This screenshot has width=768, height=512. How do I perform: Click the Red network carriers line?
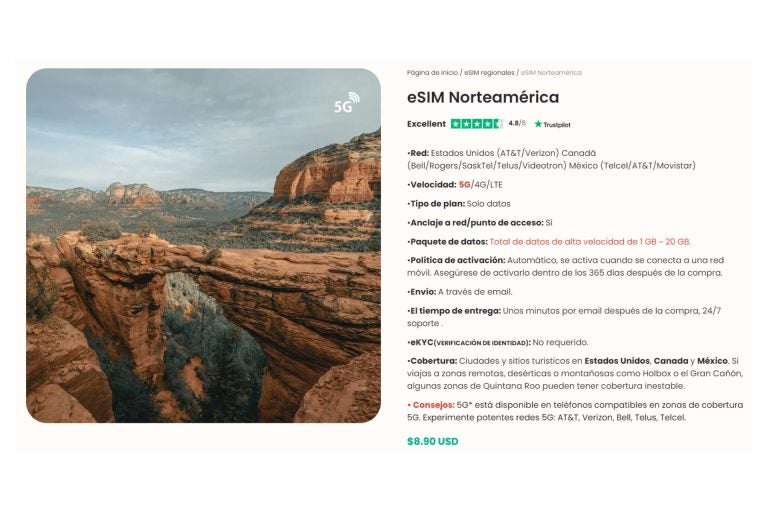551,159
